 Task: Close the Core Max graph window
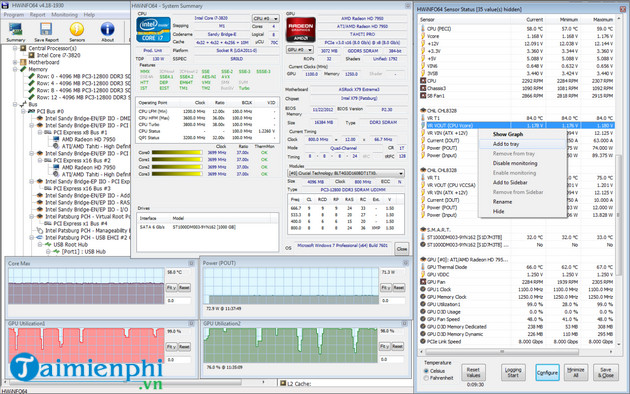[x=191, y=263]
